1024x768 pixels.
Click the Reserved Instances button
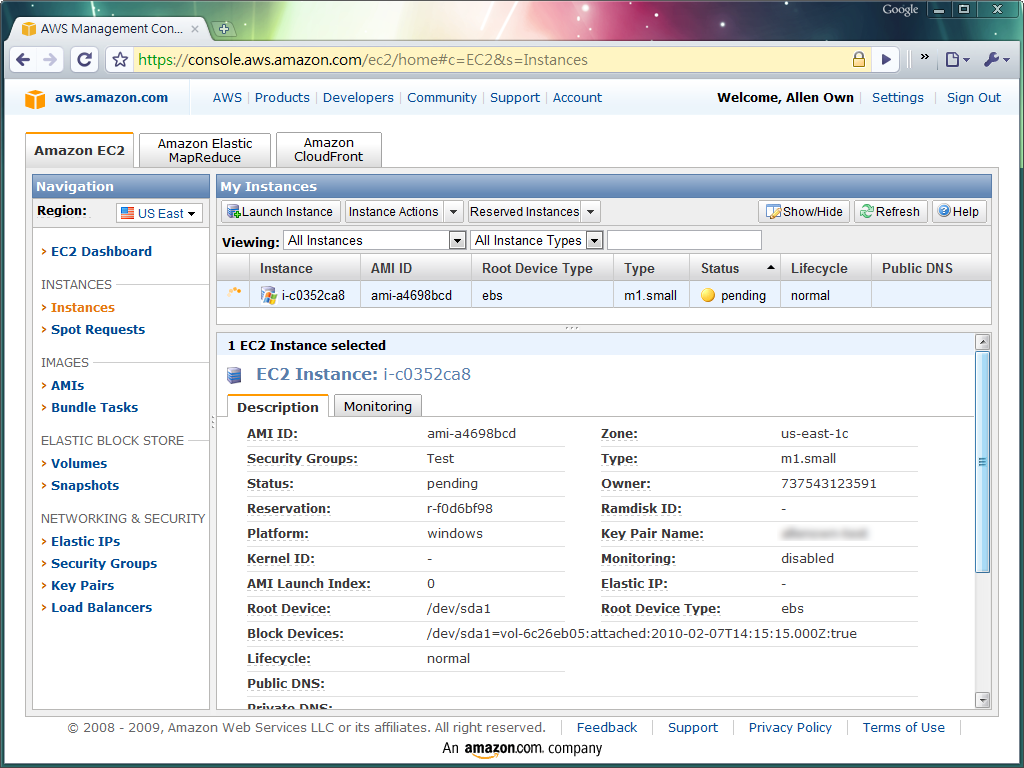pos(524,212)
